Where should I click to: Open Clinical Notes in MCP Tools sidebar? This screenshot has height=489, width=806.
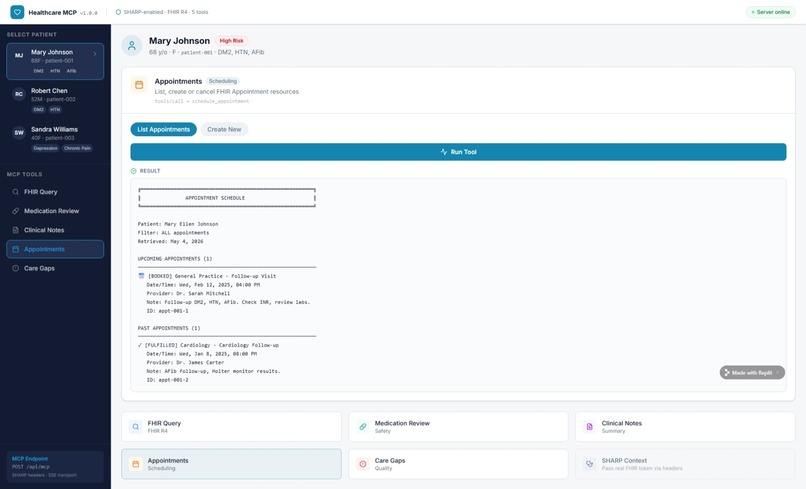coord(55,230)
